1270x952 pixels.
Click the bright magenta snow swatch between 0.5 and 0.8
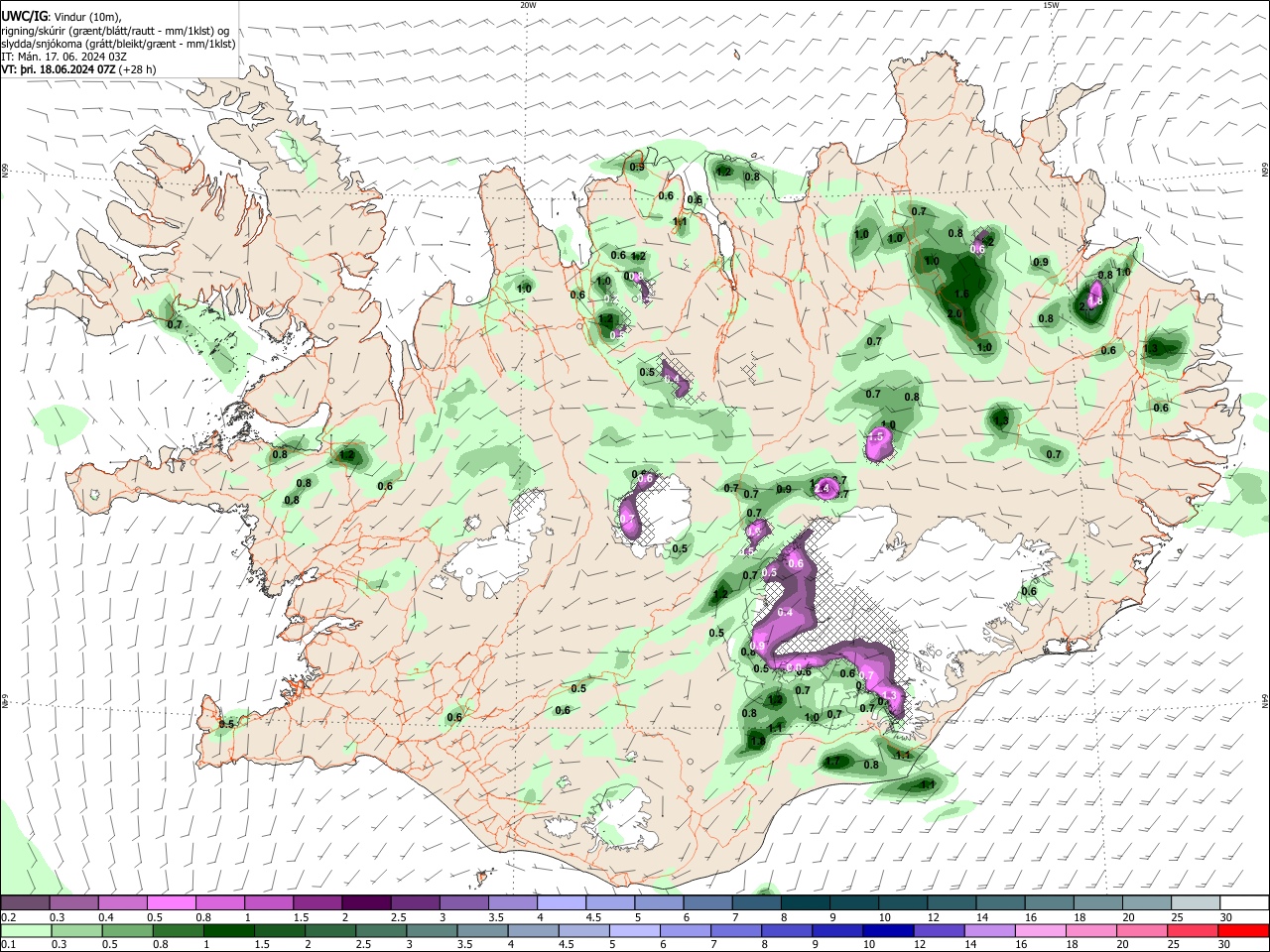[171, 902]
